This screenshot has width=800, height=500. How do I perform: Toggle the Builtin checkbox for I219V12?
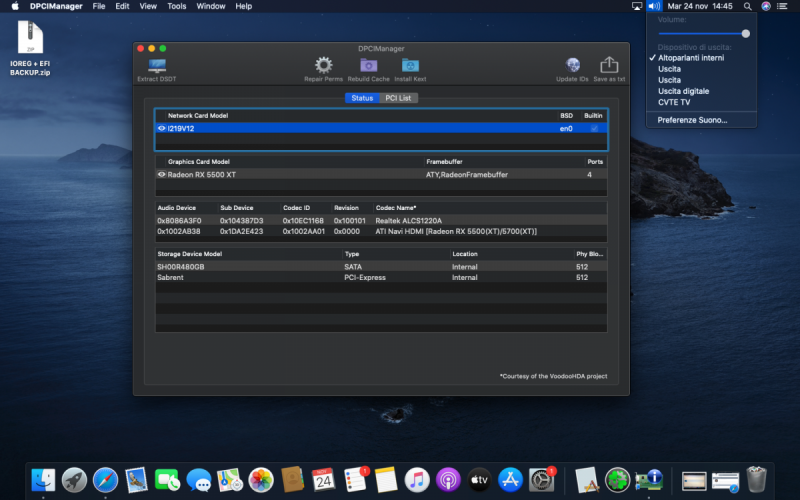click(x=594, y=128)
